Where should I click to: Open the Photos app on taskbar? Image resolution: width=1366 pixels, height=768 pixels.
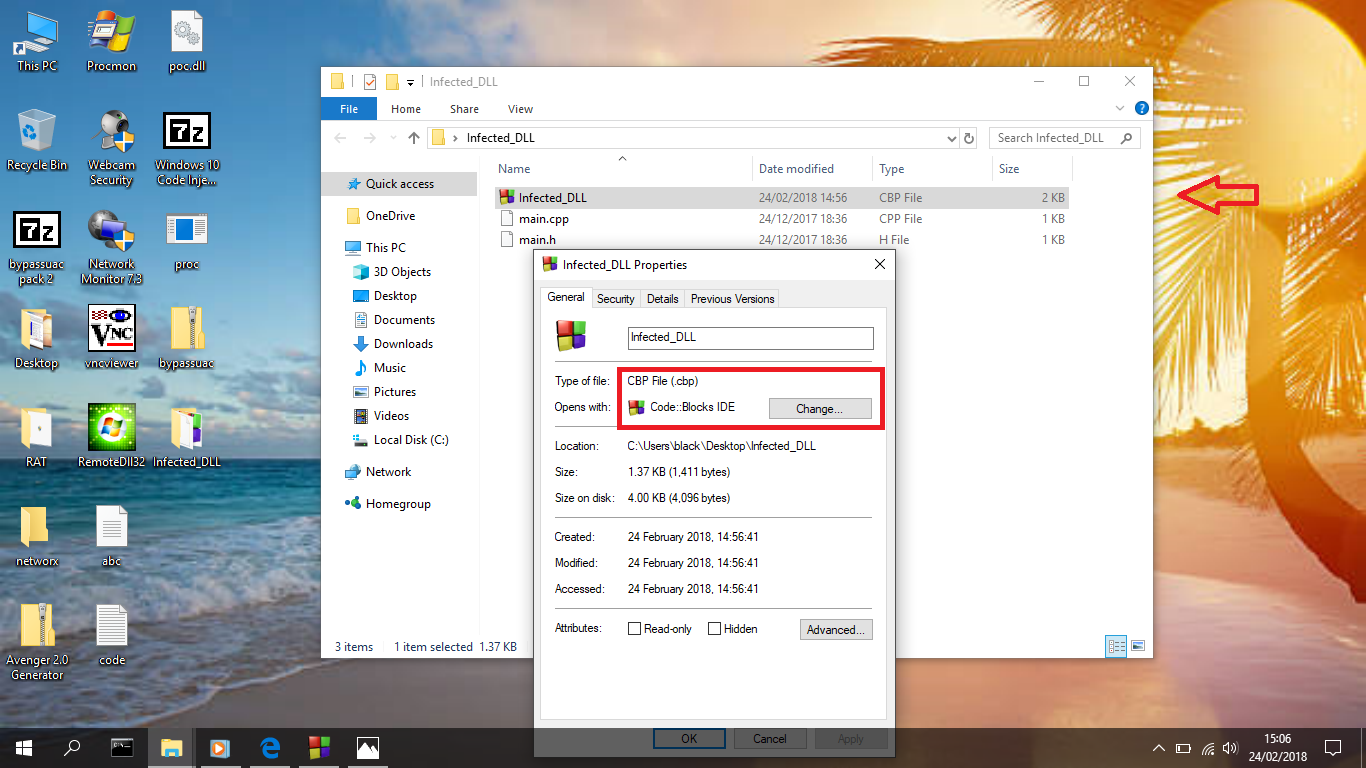368,746
